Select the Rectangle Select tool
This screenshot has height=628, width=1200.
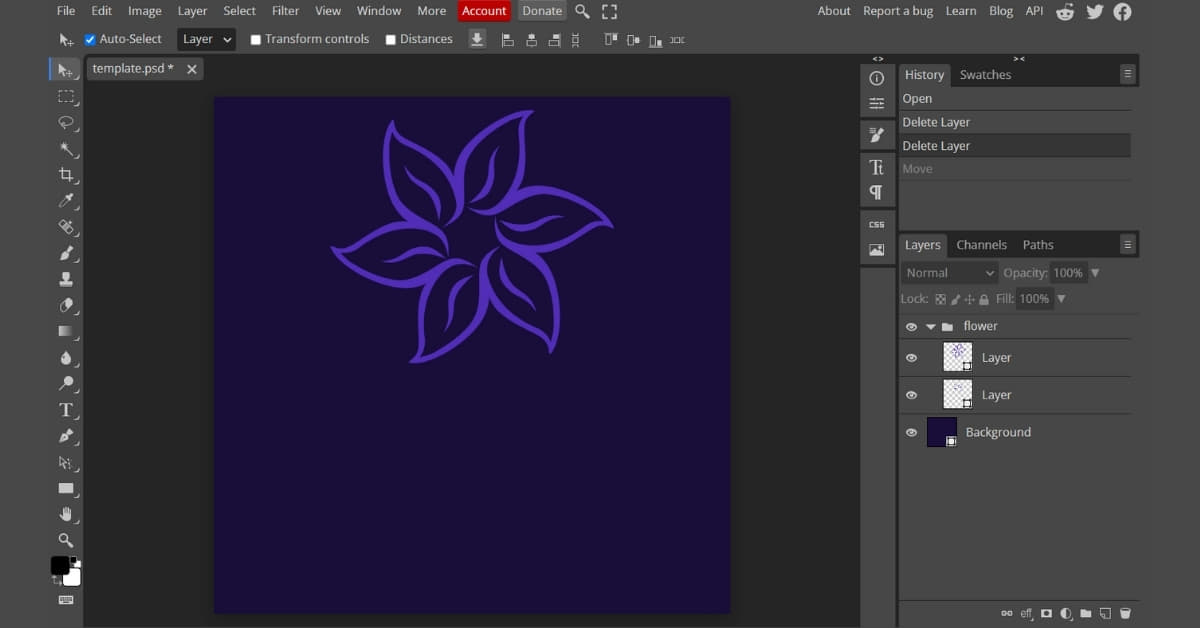tap(65, 96)
